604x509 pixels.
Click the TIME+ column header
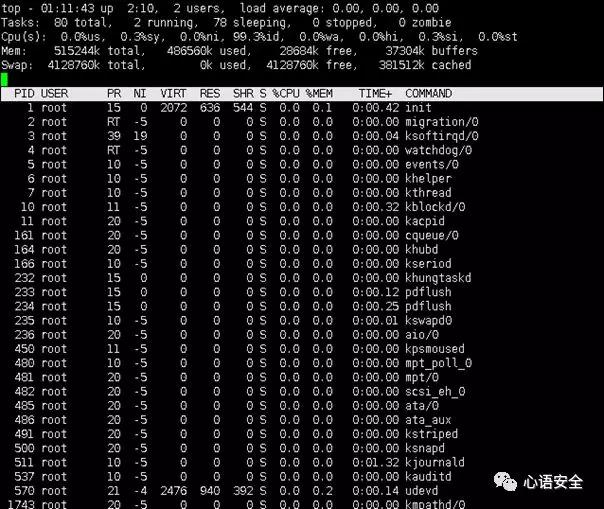[375, 93]
